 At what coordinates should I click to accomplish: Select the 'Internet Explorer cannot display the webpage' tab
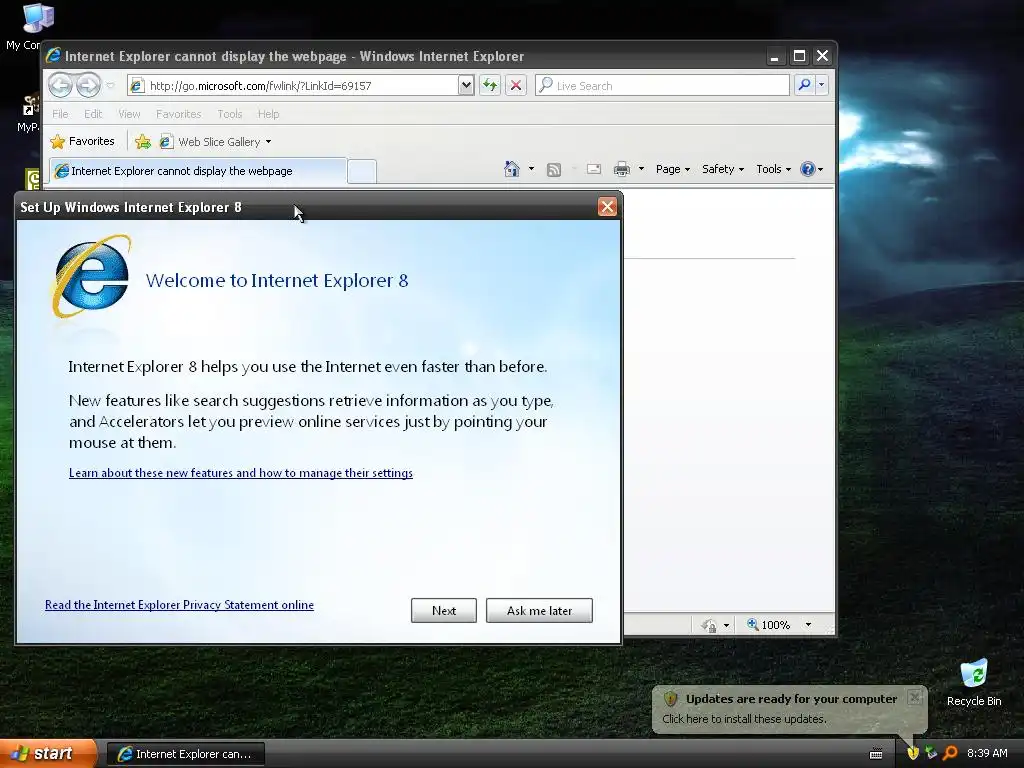point(199,171)
